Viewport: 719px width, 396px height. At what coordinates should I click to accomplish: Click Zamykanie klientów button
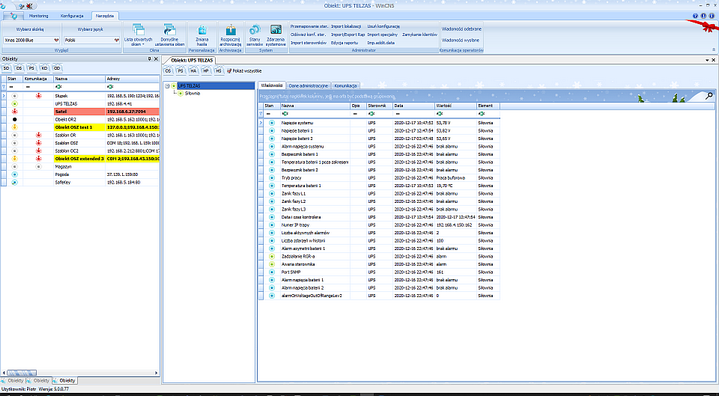(420, 34)
